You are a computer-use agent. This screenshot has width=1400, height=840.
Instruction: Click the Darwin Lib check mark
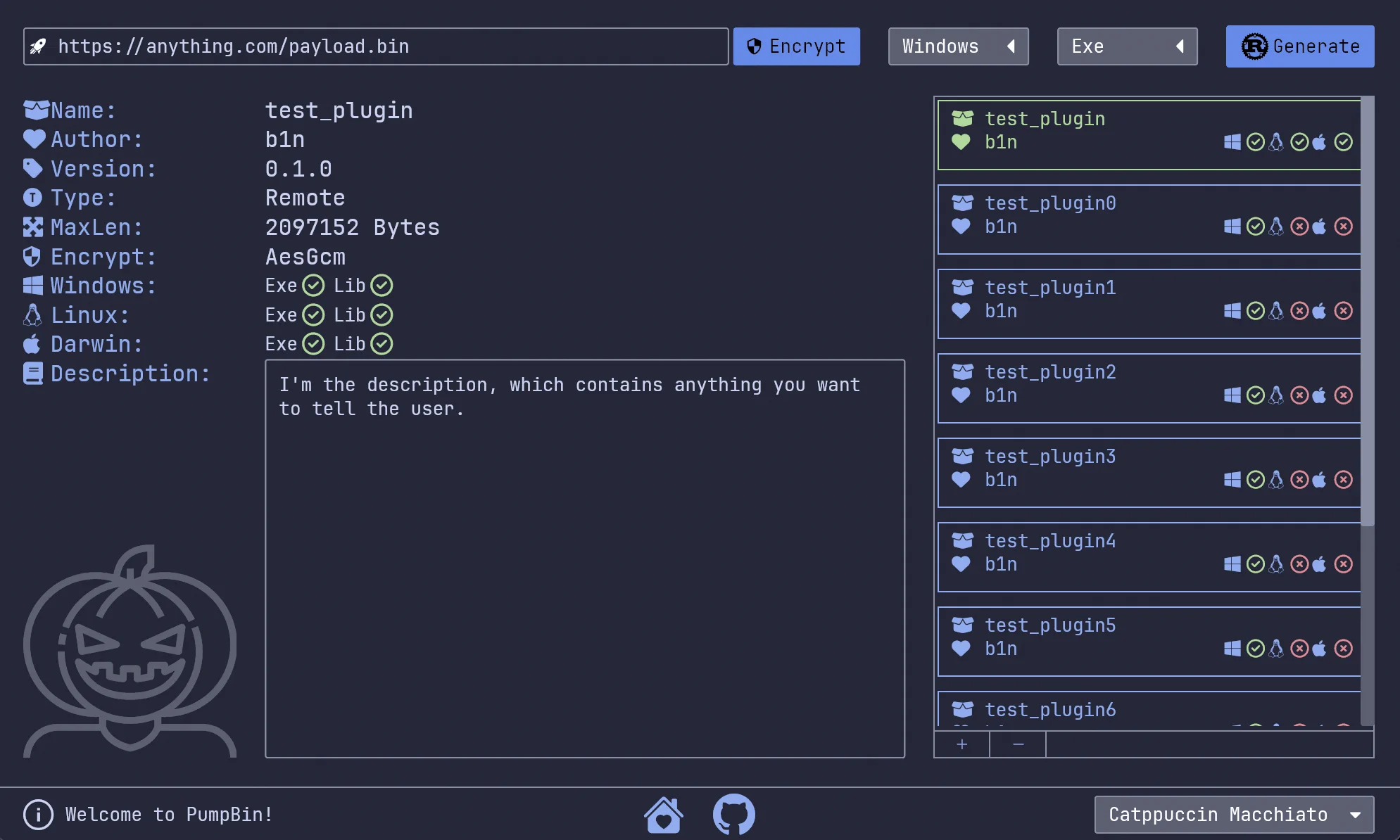coord(381,344)
